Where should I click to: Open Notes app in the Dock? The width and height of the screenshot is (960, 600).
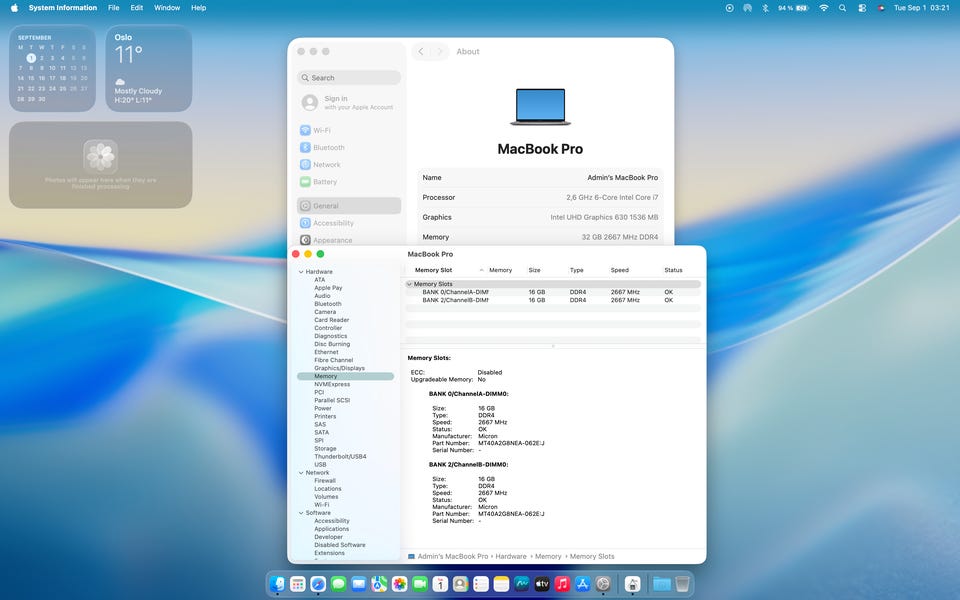click(x=501, y=584)
